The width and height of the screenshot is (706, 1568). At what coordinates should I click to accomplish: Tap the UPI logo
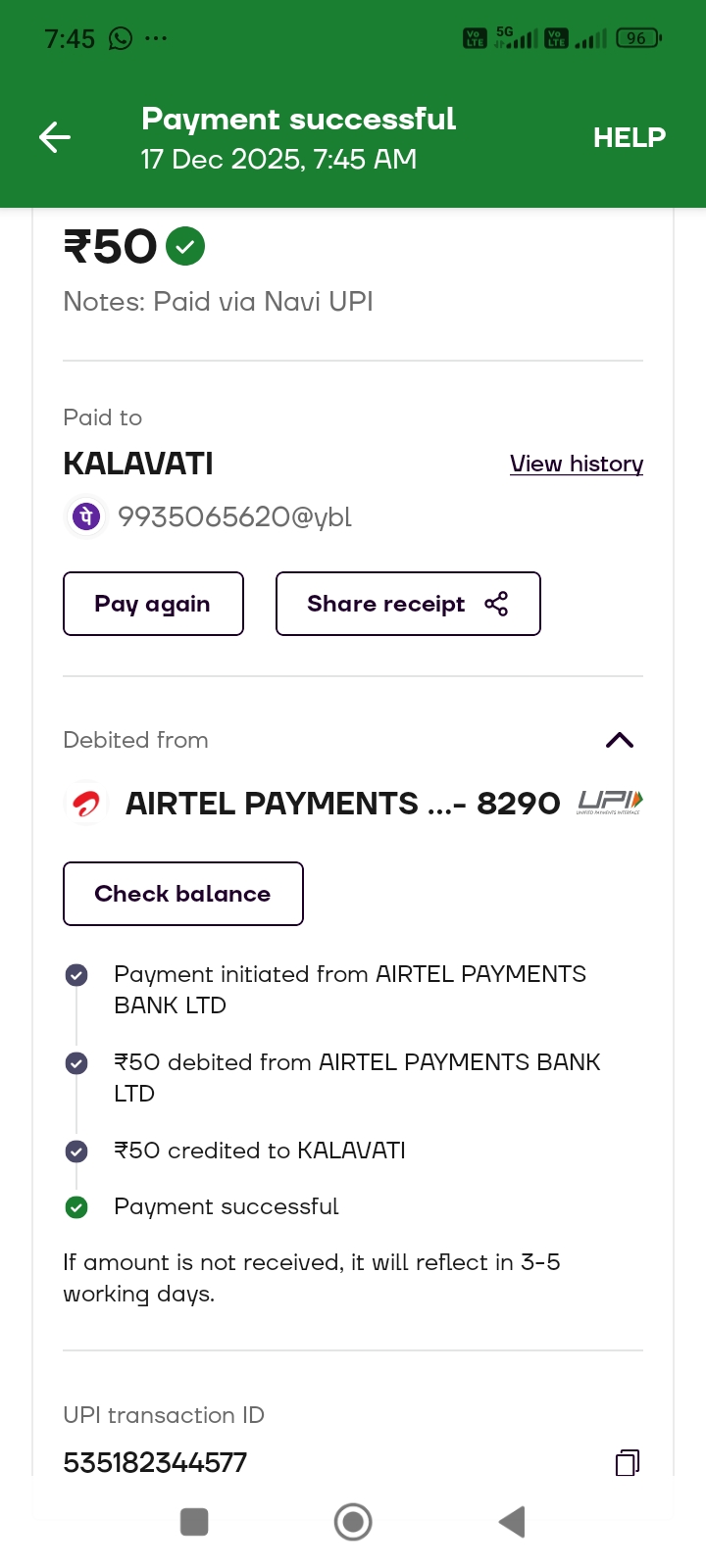(609, 803)
